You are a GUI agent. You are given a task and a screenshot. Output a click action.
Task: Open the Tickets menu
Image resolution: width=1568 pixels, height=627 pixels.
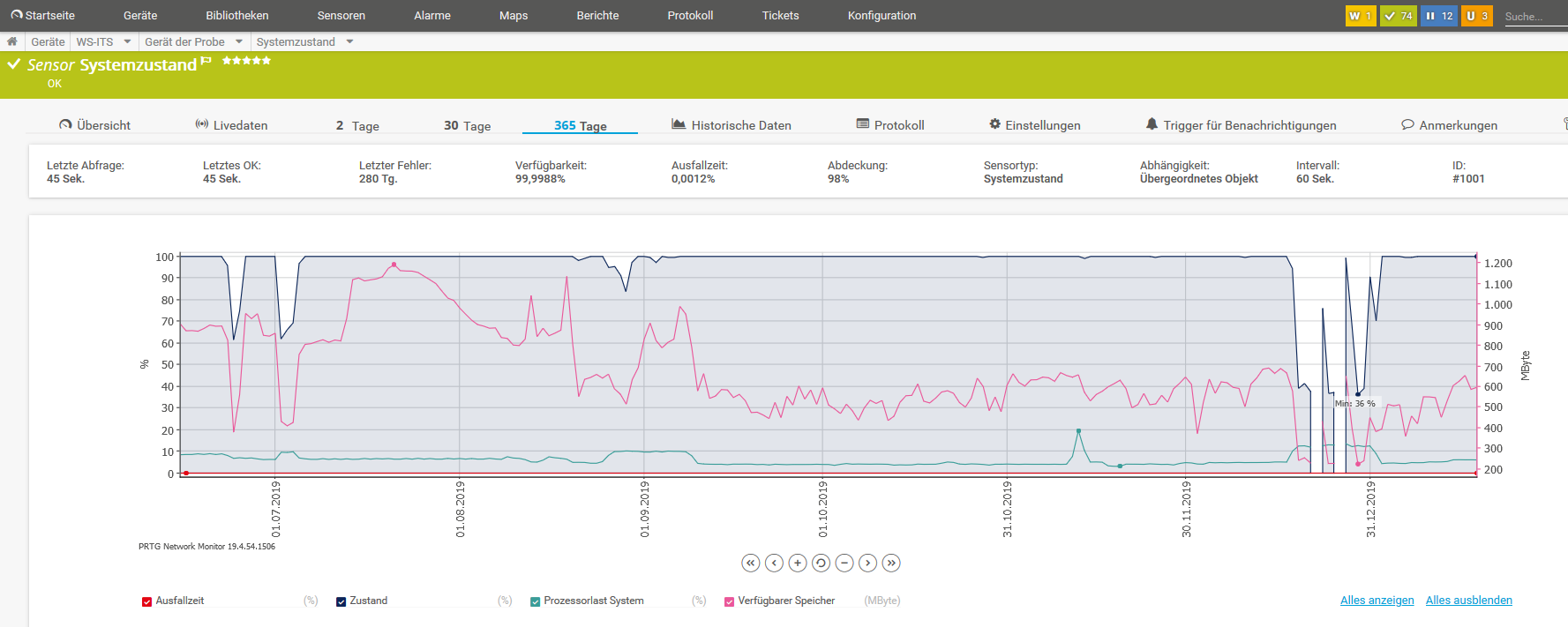click(x=781, y=16)
